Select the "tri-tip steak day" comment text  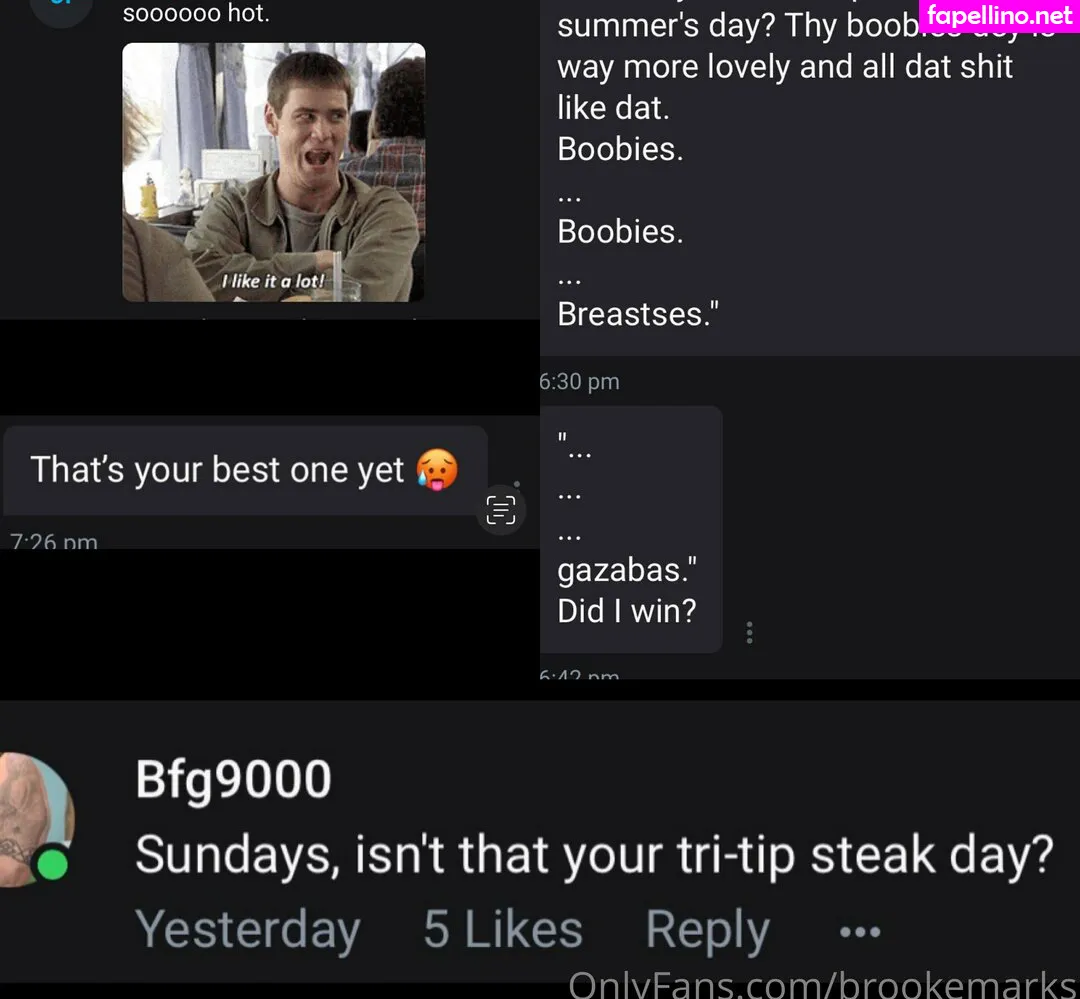pyautogui.click(x=594, y=855)
